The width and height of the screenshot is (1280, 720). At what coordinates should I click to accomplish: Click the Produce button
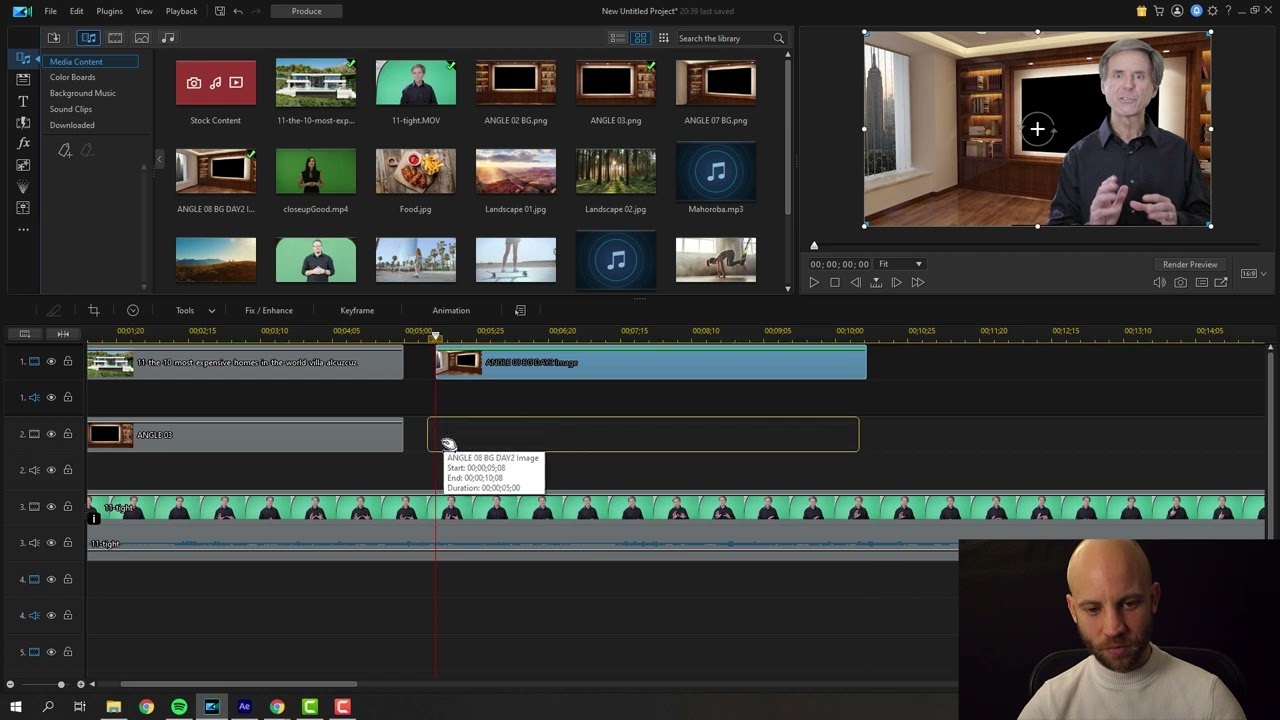(306, 11)
